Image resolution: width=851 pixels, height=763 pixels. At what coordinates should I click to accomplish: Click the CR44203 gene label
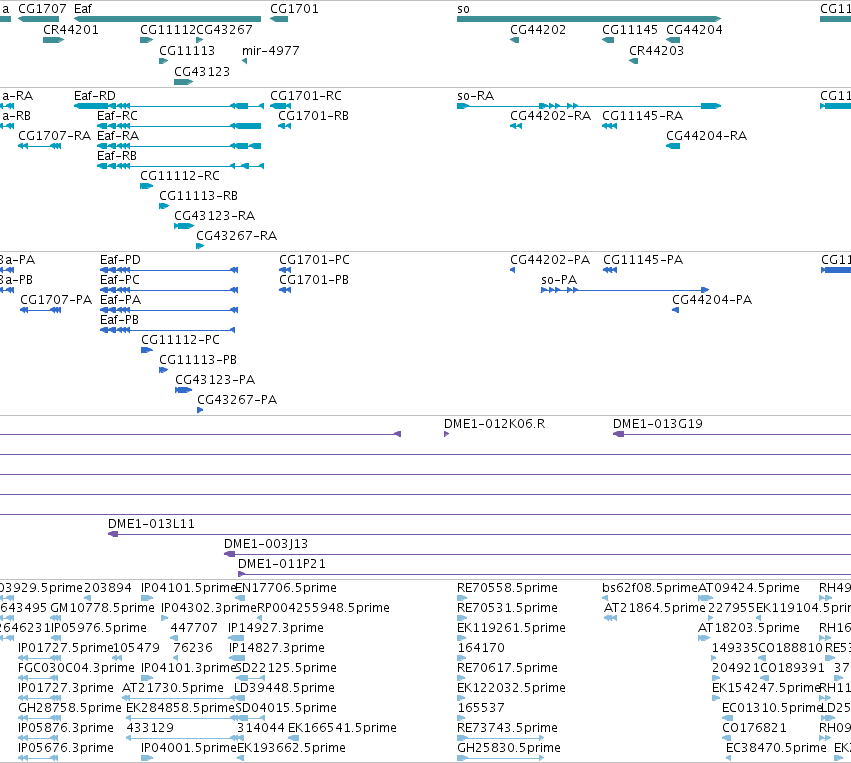coord(656,51)
